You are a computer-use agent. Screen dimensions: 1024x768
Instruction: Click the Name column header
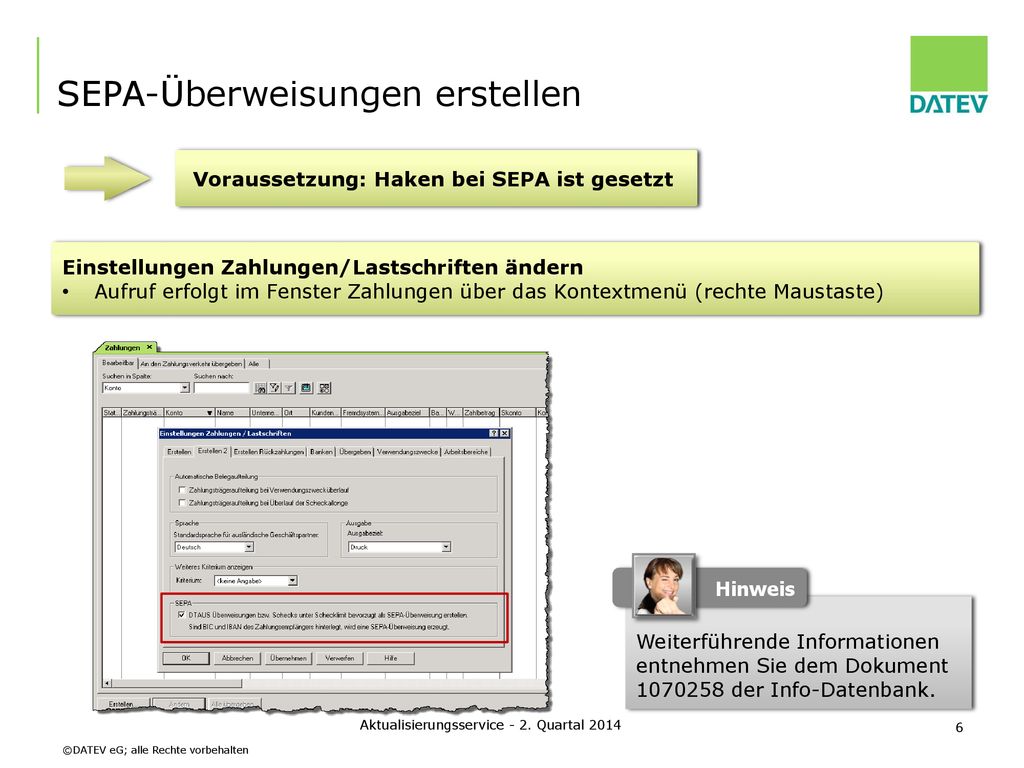[232, 413]
